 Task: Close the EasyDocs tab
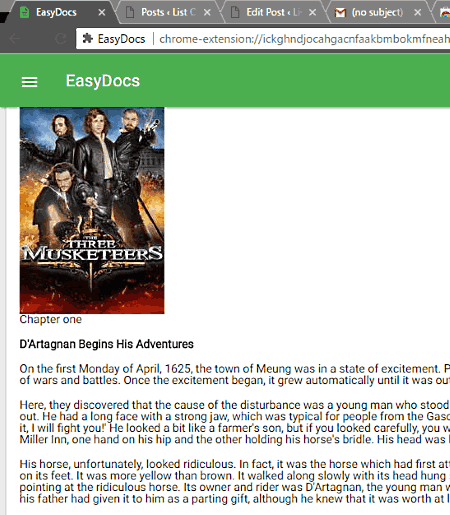[x=102, y=13]
